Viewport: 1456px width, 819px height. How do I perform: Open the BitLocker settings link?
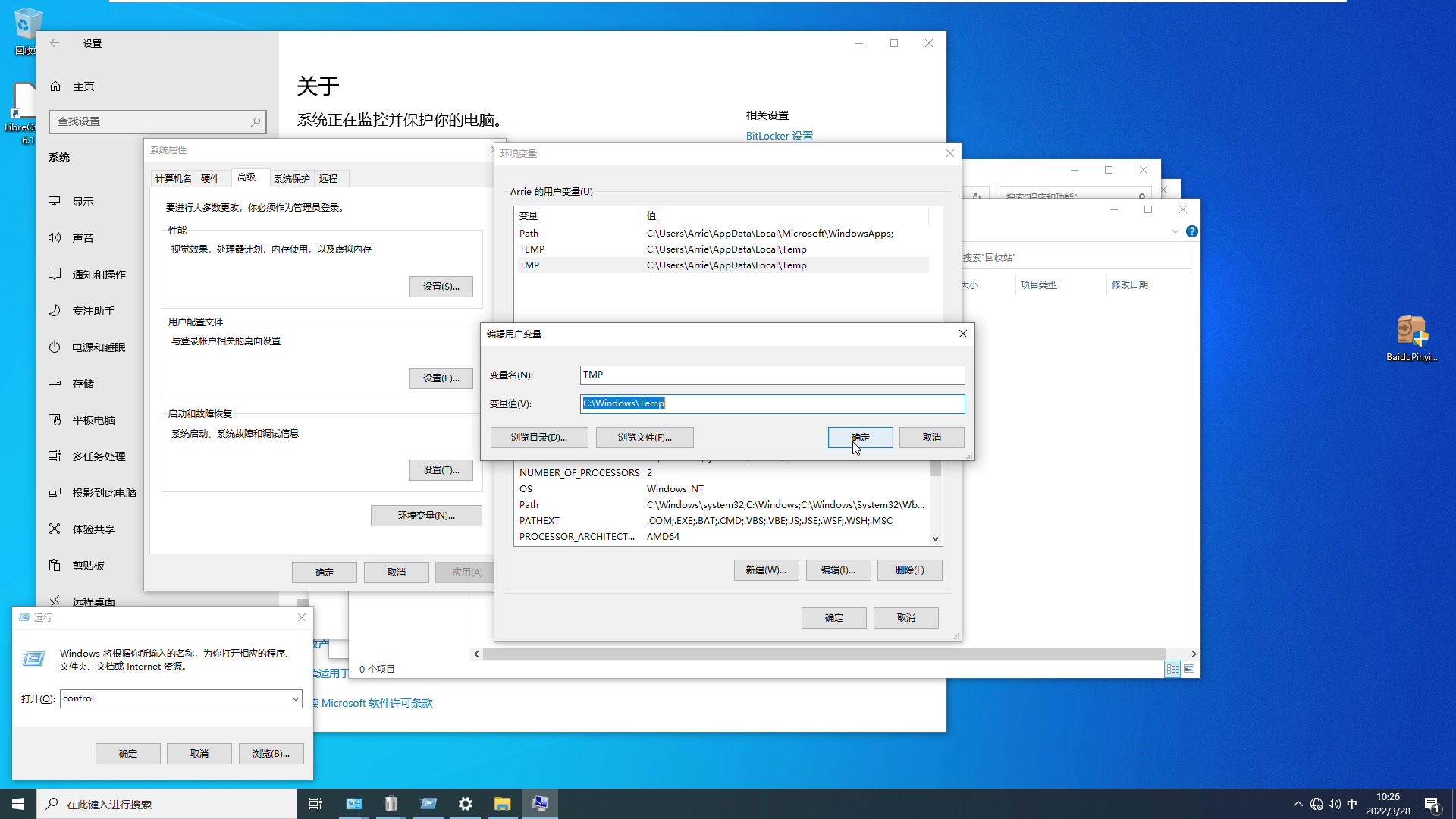click(x=780, y=136)
